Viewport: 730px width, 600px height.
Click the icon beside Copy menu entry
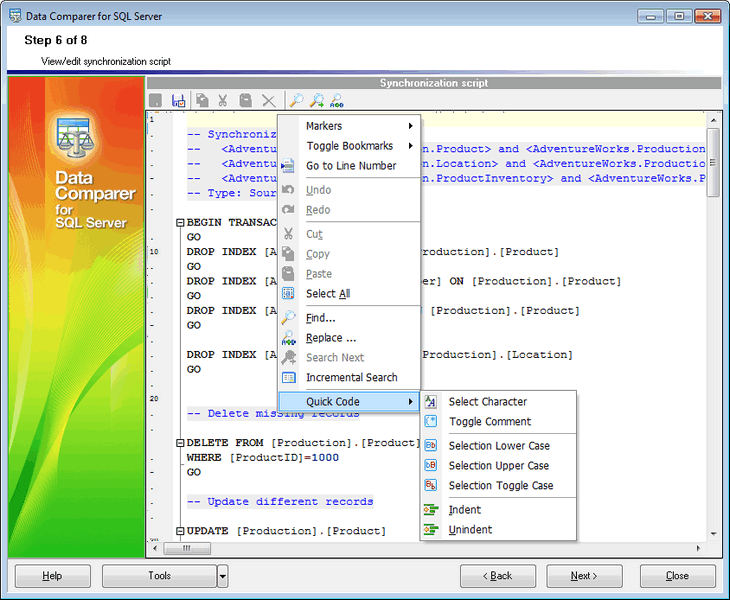click(x=288, y=254)
